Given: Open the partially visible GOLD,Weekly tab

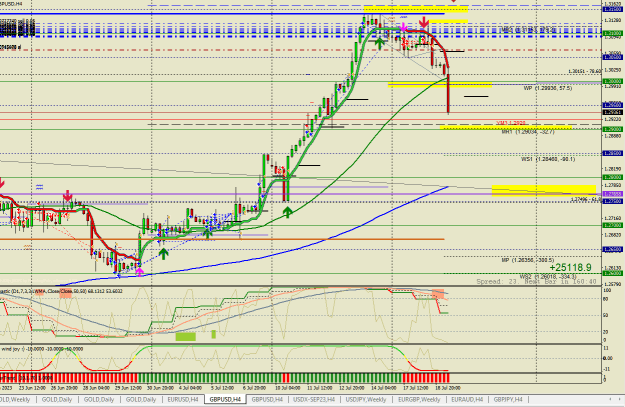Looking at the screenshot, I should 15,399.
